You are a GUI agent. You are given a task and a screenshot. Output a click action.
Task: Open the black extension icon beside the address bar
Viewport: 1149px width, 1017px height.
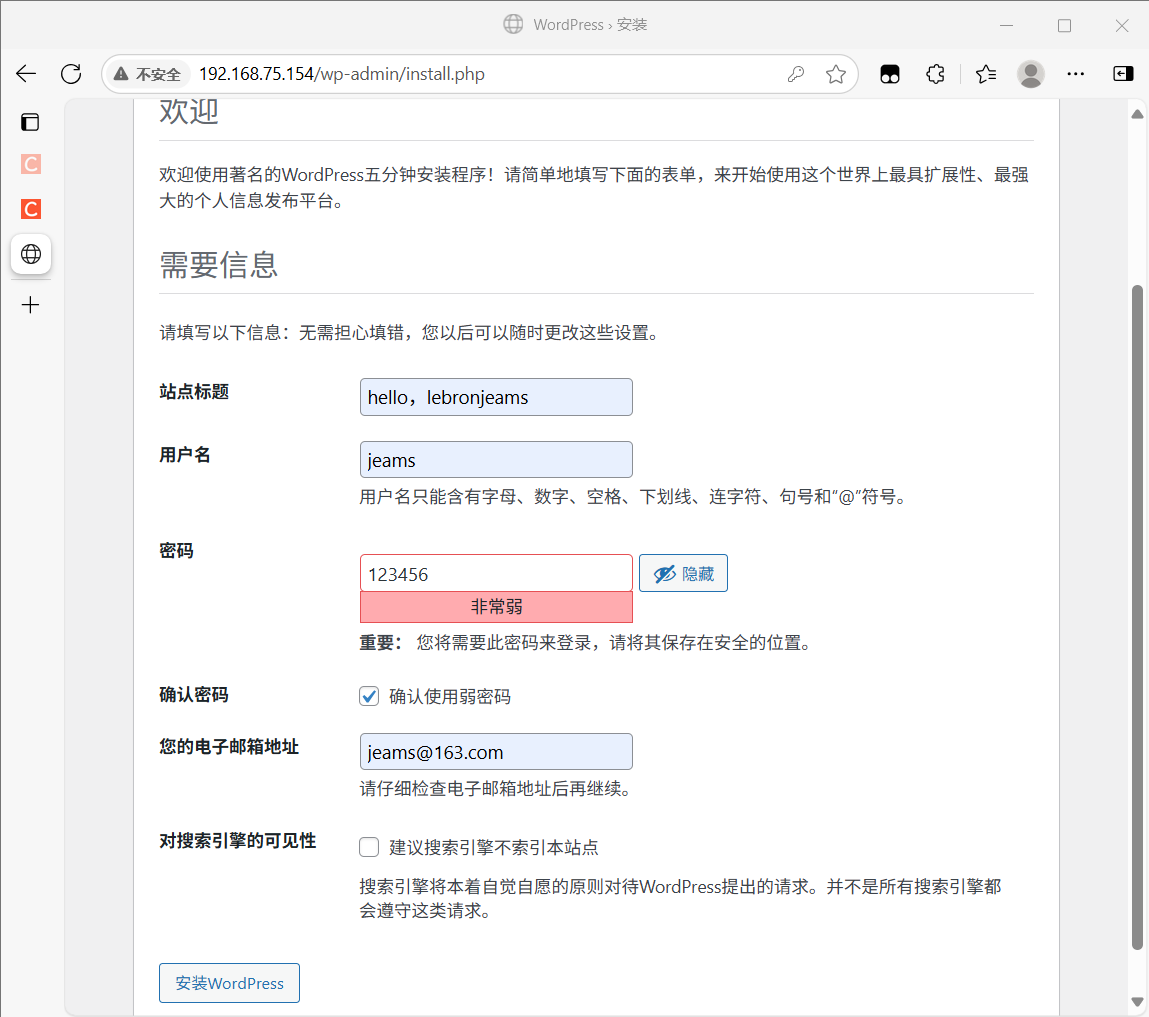click(x=890, y=74)
